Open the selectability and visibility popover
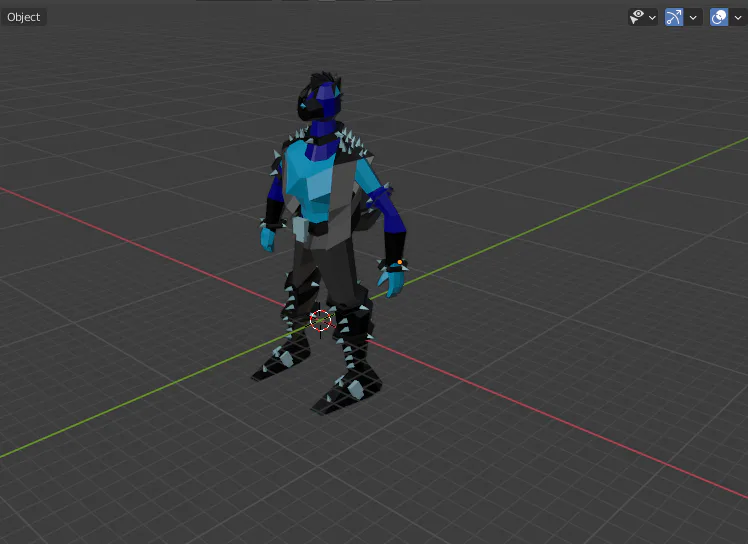Screen dimensions: 748x544 [x=643, y=17]
